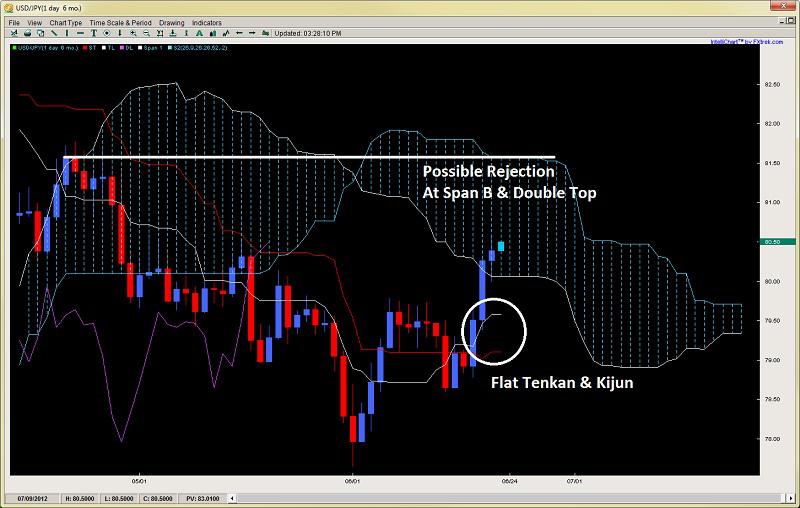Select the vertical line drawing tool
800x508 pixels.
[67, 33]
